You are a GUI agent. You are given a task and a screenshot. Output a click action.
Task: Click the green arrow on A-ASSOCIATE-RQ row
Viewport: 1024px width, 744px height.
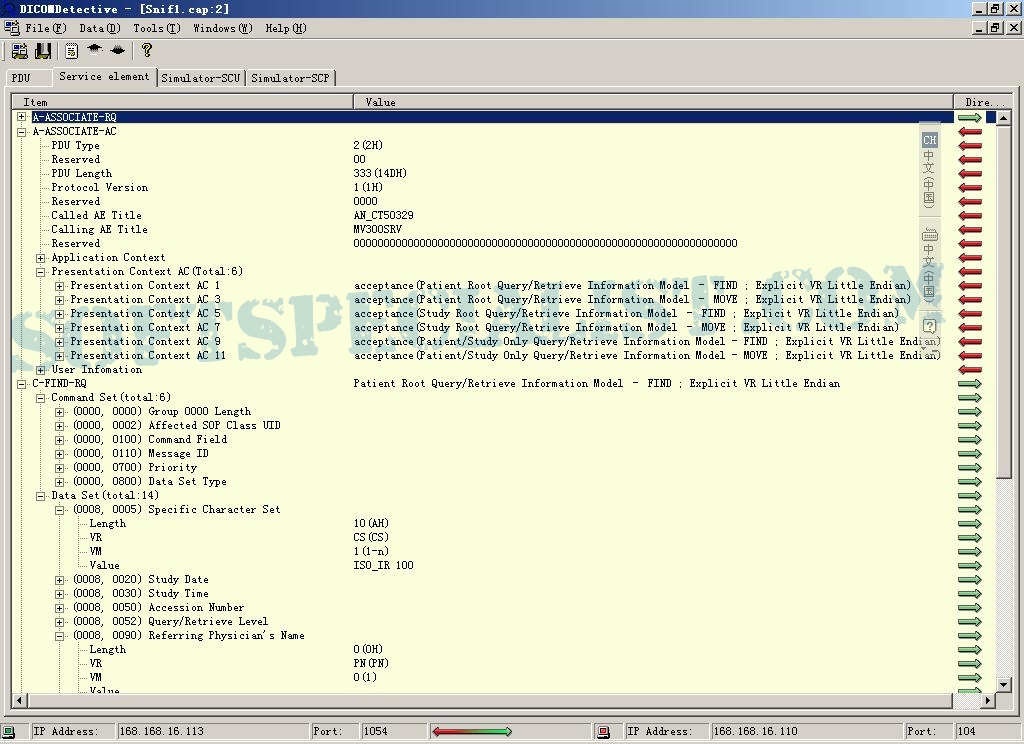point(969,117)
